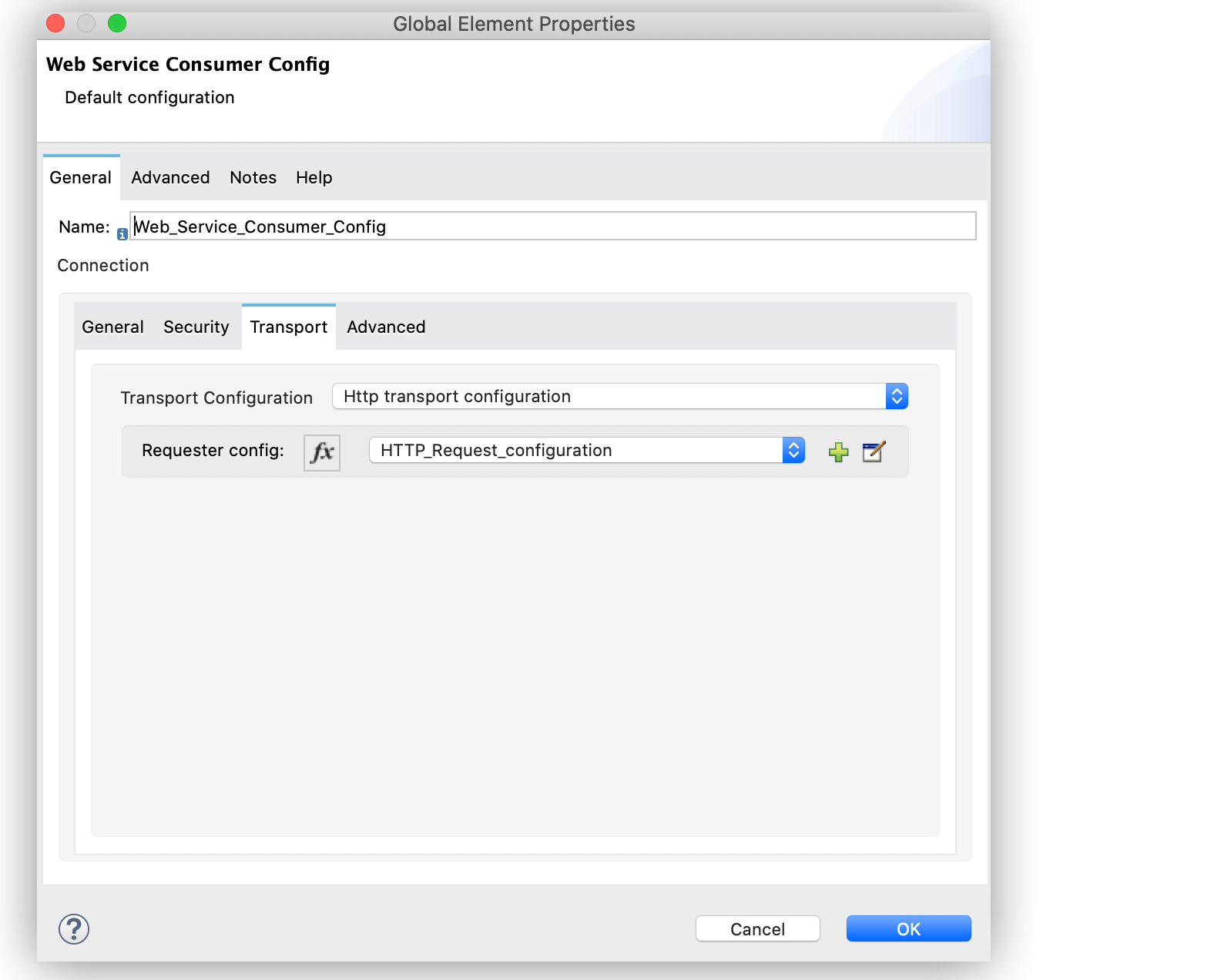
Task: Select the Help tab
Action: tap(314, 178)
